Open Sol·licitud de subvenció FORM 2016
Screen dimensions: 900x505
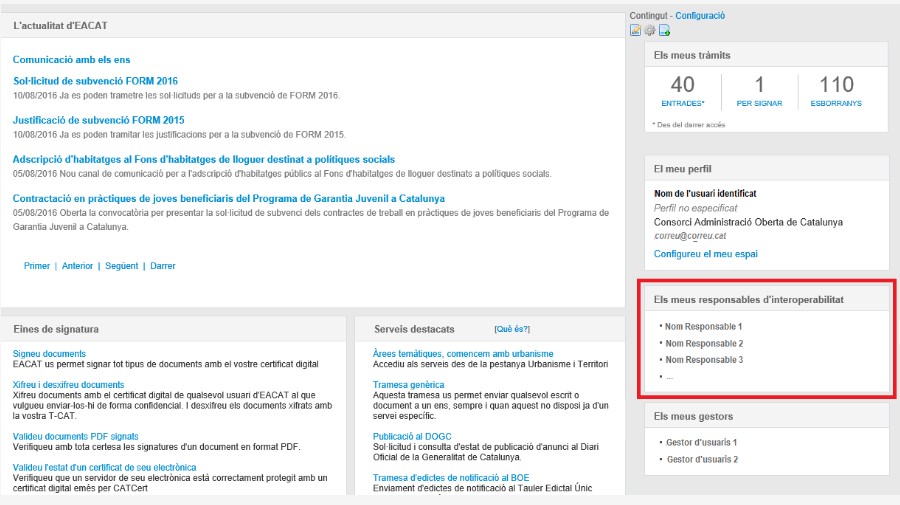coord(95,81)
